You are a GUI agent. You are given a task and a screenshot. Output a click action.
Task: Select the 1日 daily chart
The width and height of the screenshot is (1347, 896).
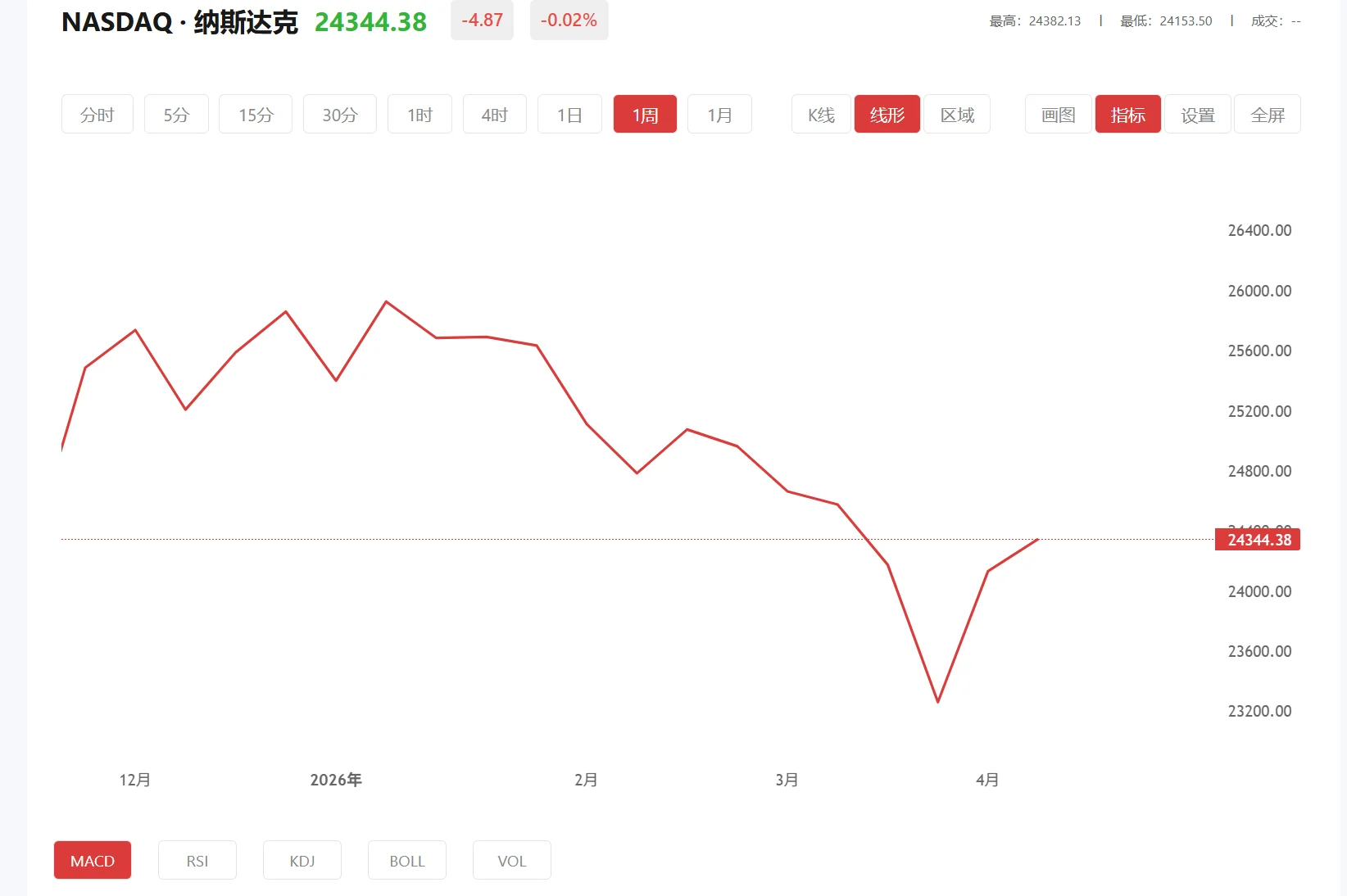point(569,114)
